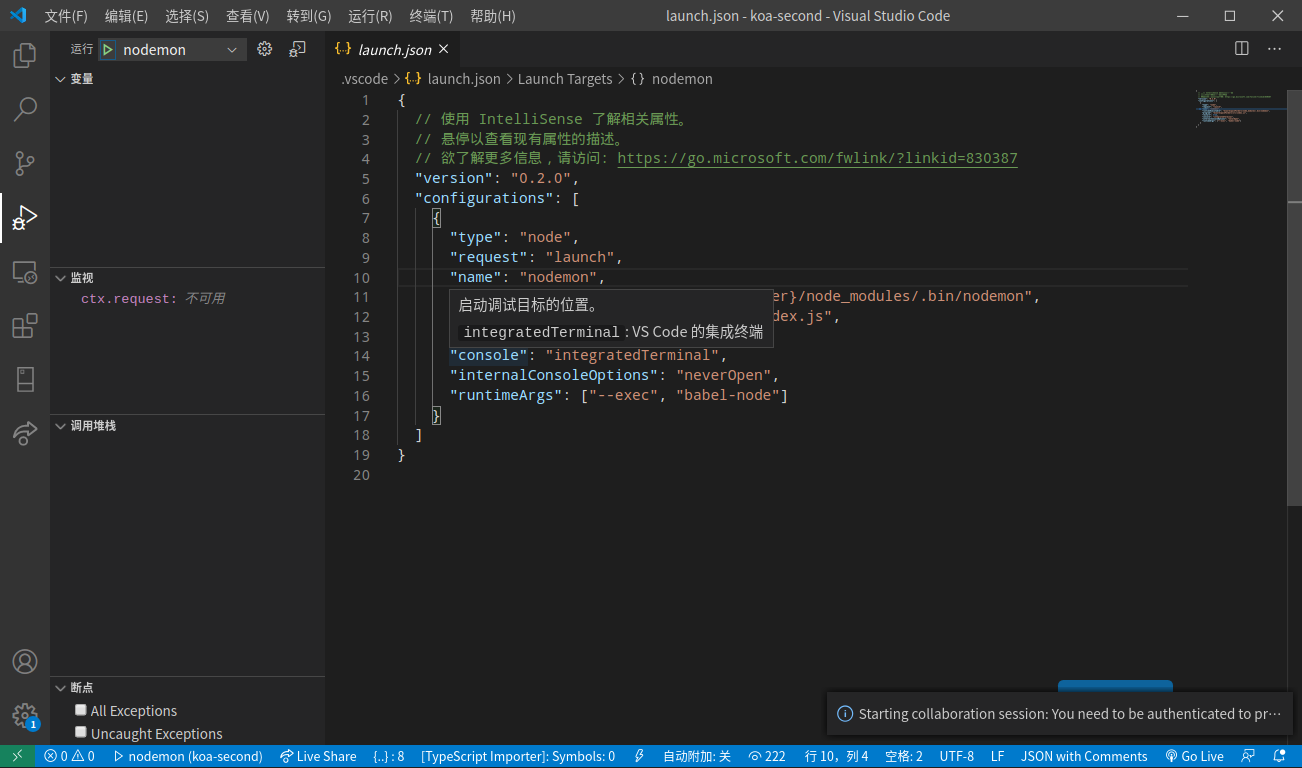The height and width of the screenshot is (768, 1302).
Task: Open the Run and Debug view
Action: coord(25,217)
